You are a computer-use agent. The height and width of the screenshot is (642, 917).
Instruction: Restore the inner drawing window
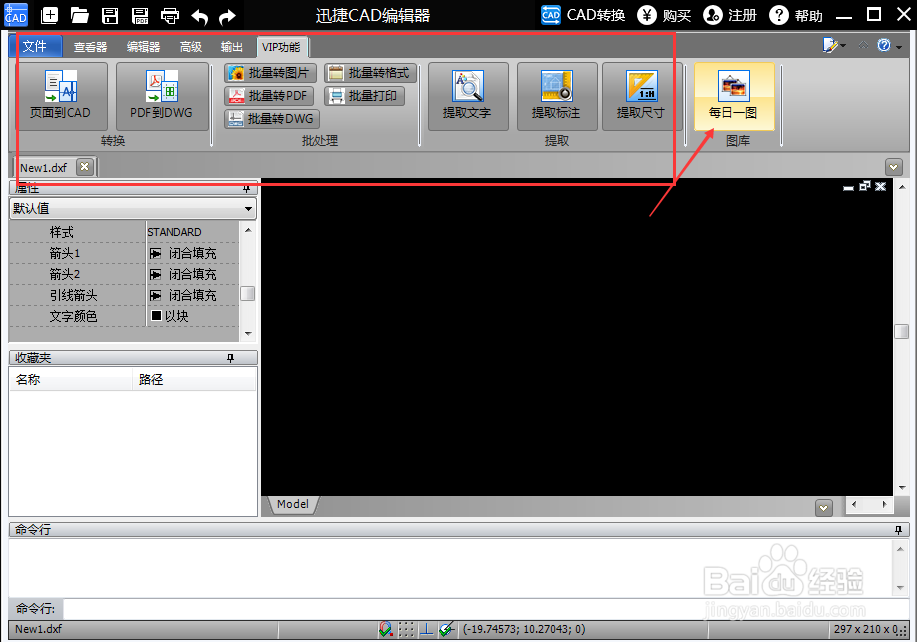tap(865, 187)
